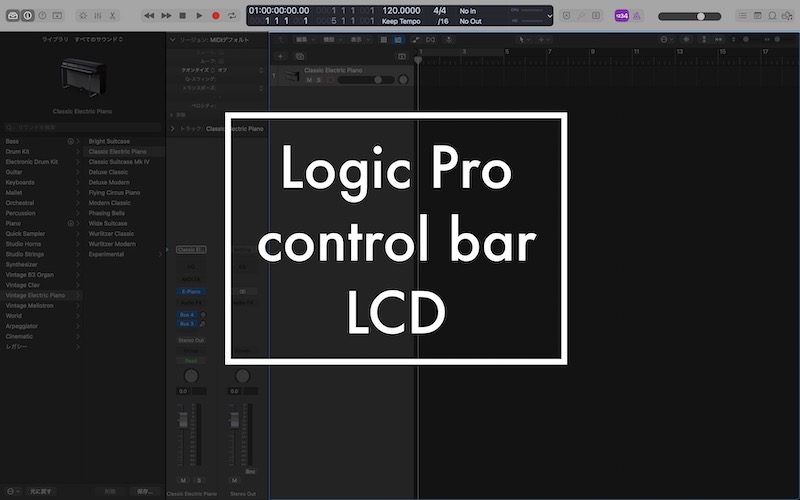Screen dimensions: 800x500
Task: Click the Play transport button
Action: (x=199, y=16)
